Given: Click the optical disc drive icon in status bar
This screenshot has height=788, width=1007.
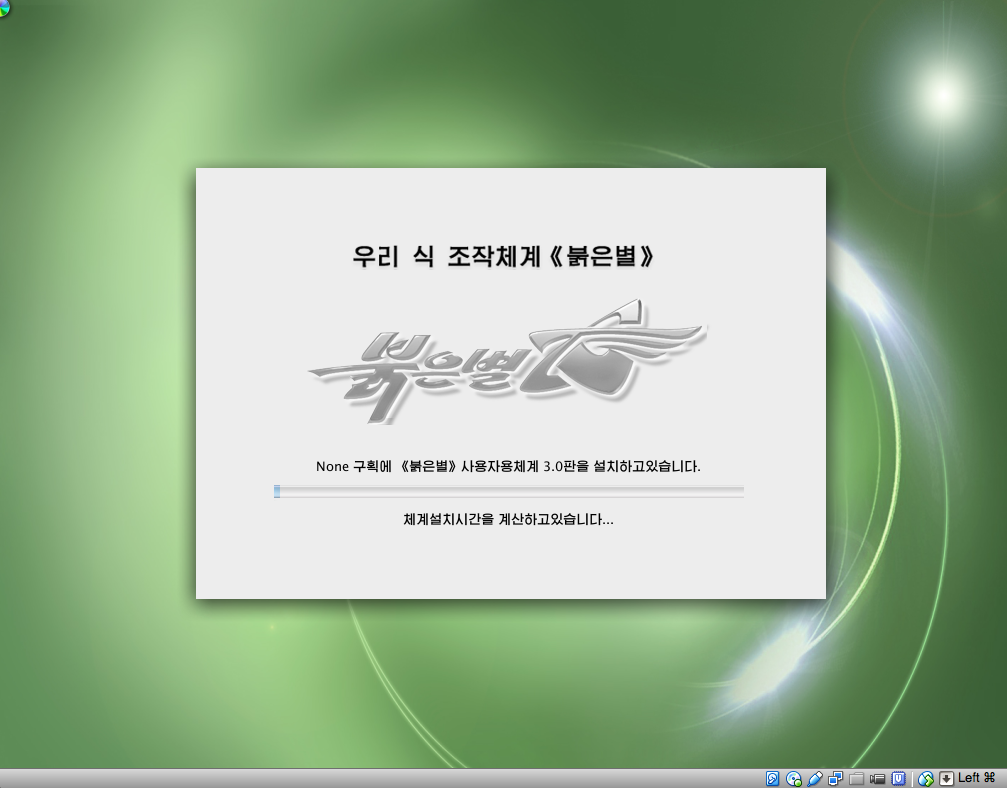Looking at the screenshot, I should tap(794, 779).
